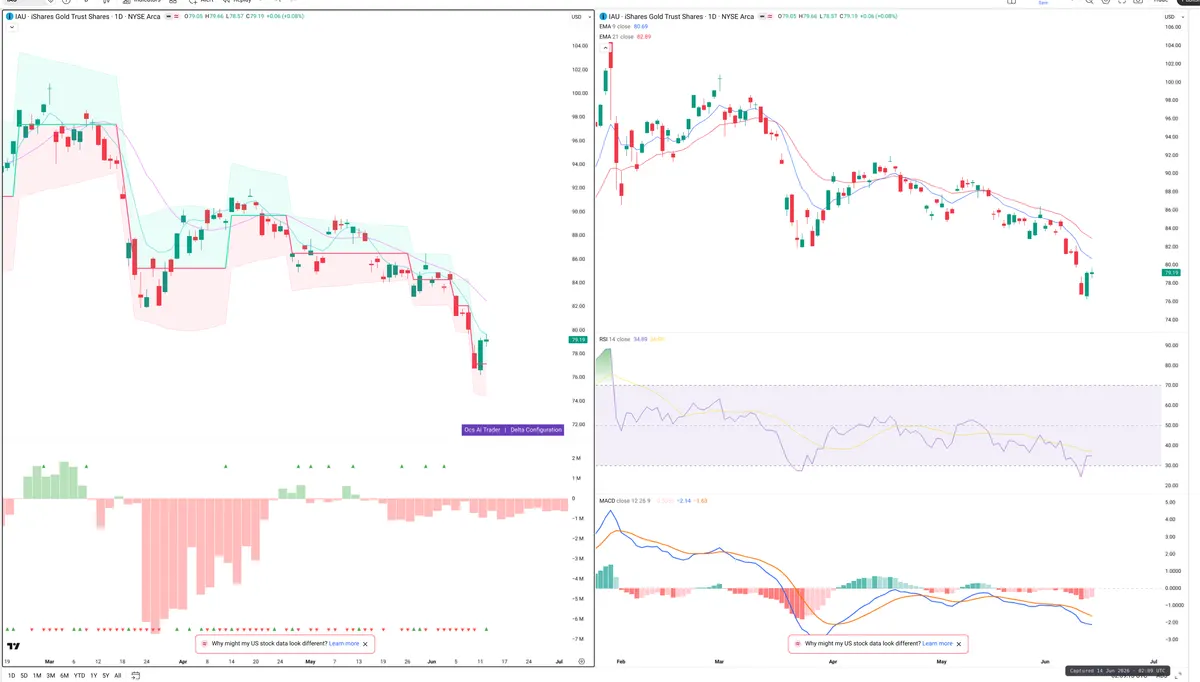Open left chart time axis settings gear
Viewport: 1200px width, 682px height.
click(x=581, y=661)
